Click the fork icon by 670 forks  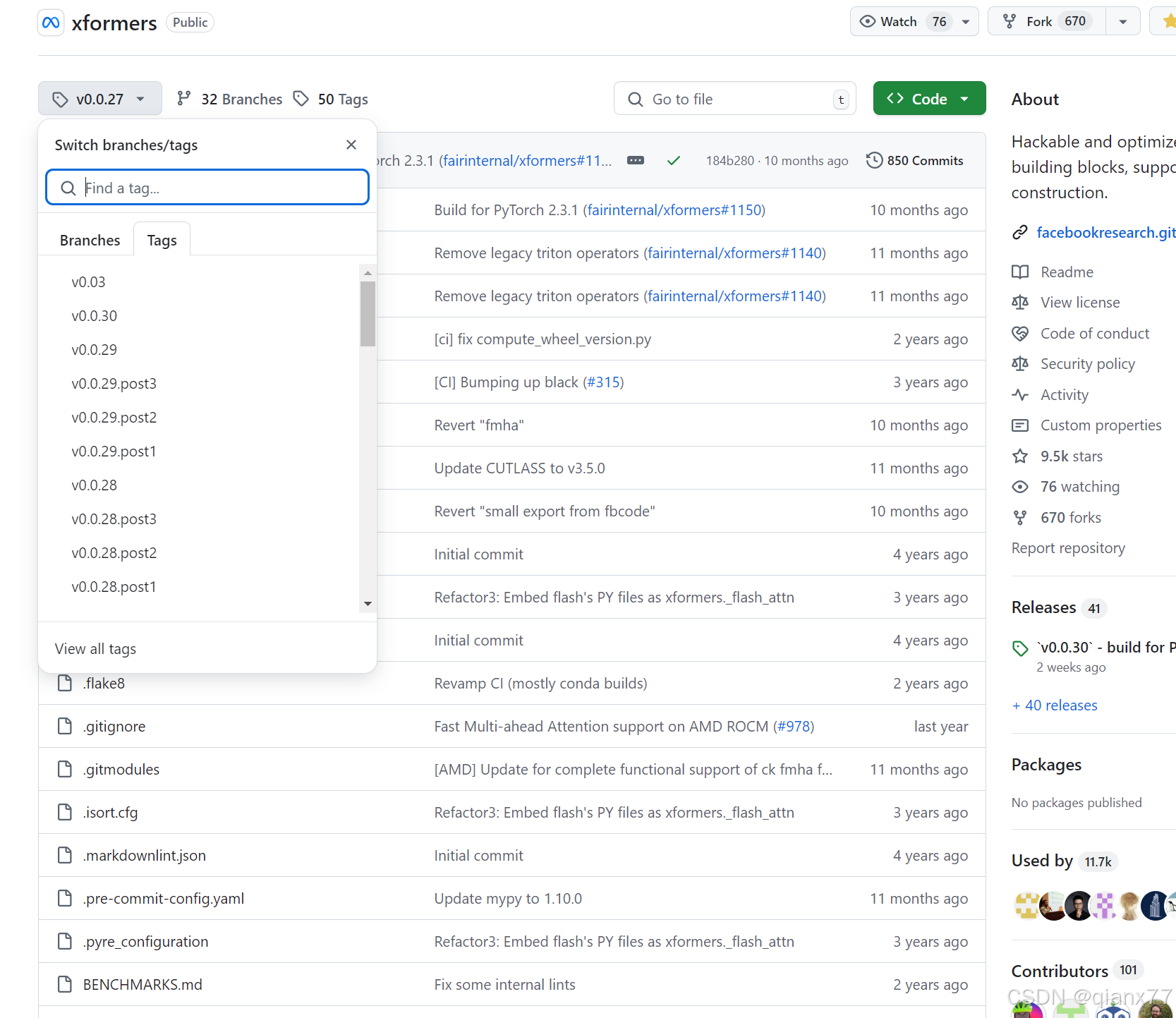1020,517
